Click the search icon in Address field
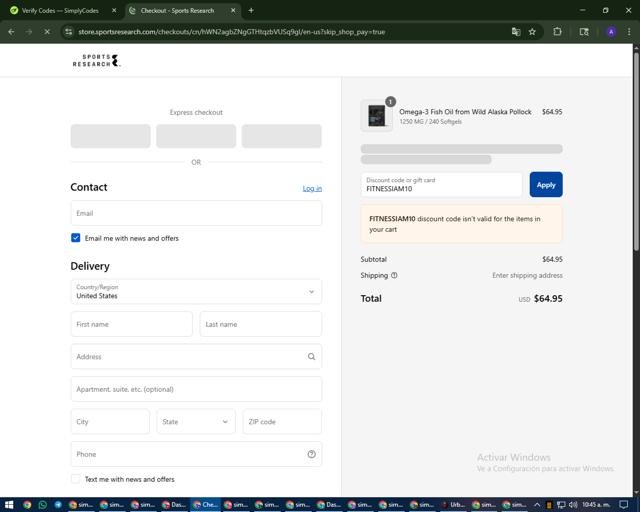 (x=311, y=356)
